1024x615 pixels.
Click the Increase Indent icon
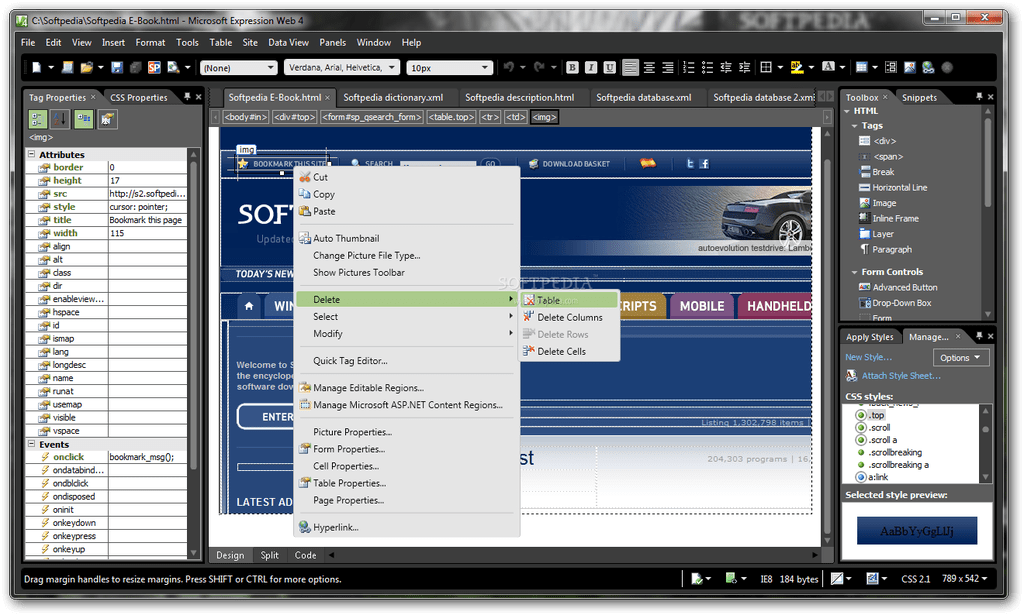(744, 67)
